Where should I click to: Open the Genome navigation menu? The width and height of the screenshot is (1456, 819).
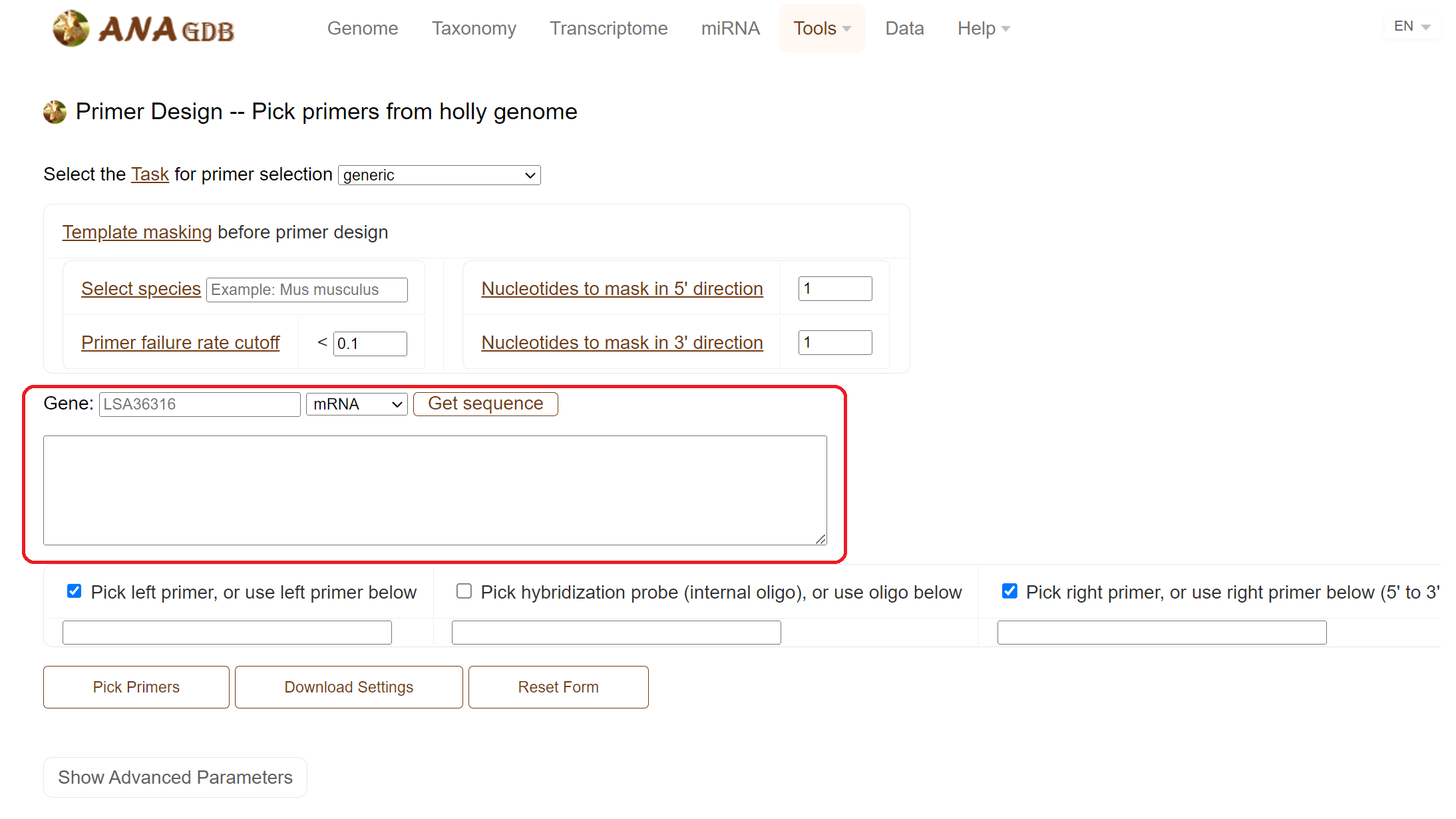coord(363,28)
